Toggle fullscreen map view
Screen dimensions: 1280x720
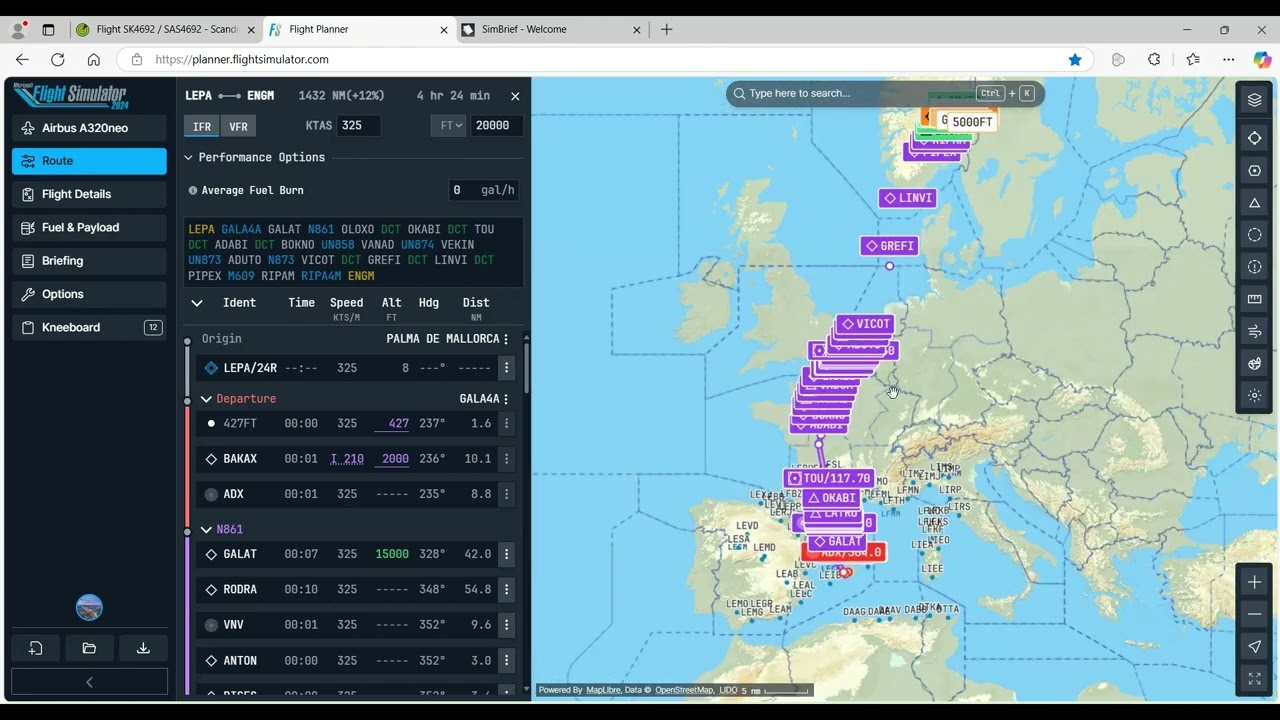click(1254, 679)
